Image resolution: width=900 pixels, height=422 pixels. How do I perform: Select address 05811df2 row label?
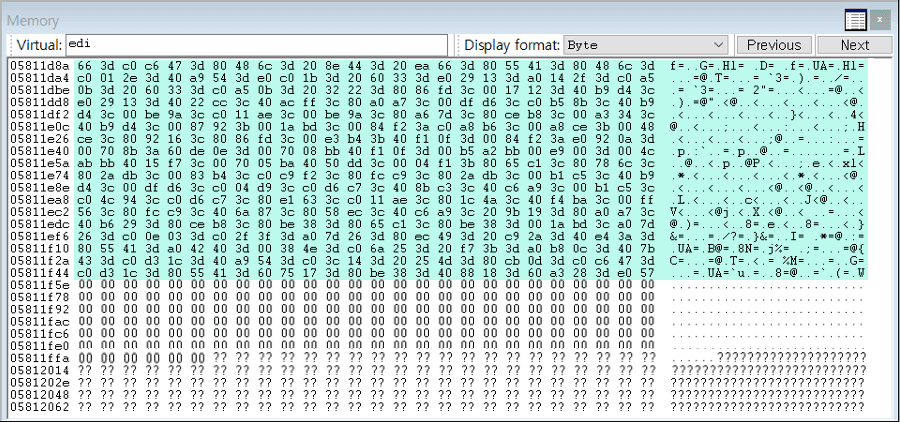pos(40,113)
